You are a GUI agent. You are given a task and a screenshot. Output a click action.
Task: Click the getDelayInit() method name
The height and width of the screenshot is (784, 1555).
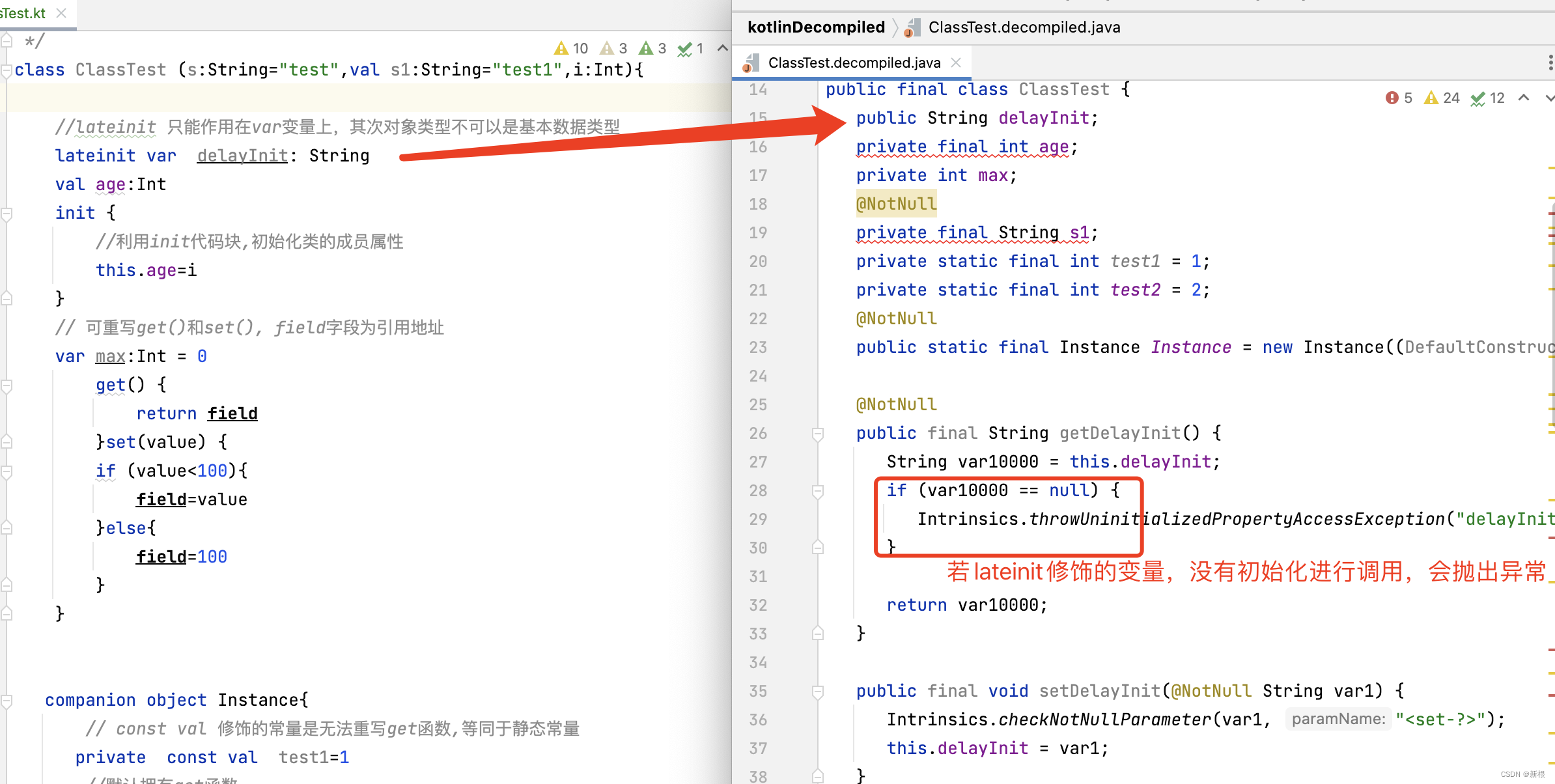coord(1120,433)
